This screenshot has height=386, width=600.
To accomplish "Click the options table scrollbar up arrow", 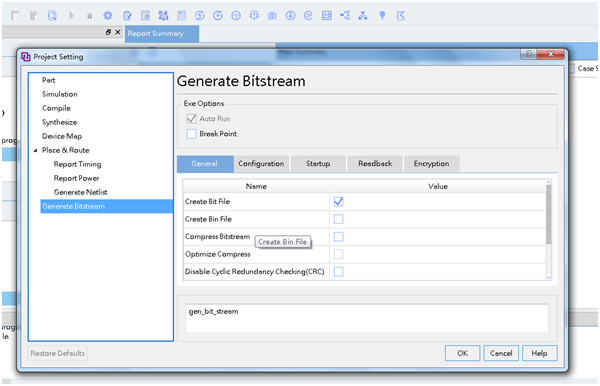I will click(x=548, y=182).
